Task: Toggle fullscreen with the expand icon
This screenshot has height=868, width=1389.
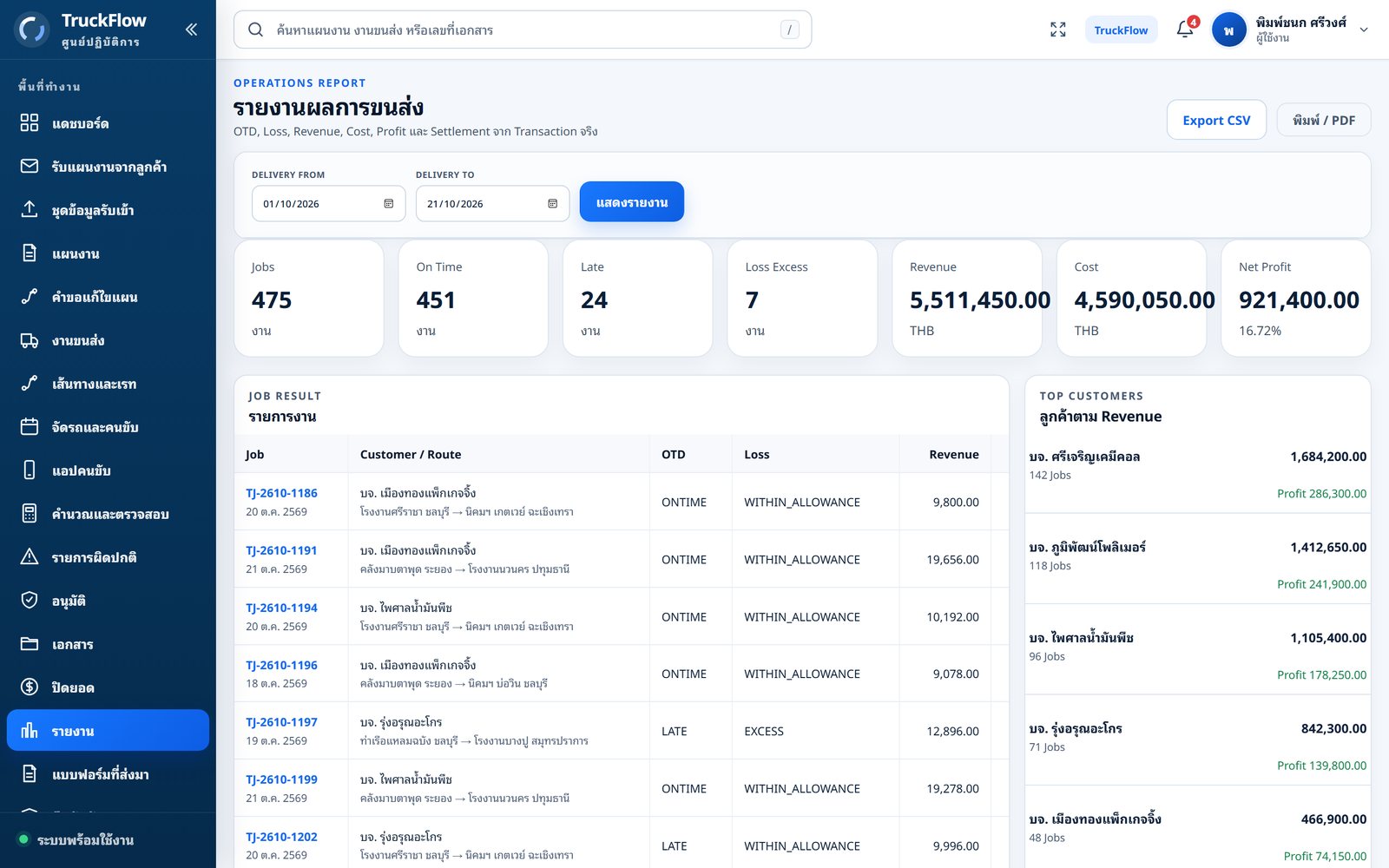Action: pyautogui.click(x=1057, y=30)
